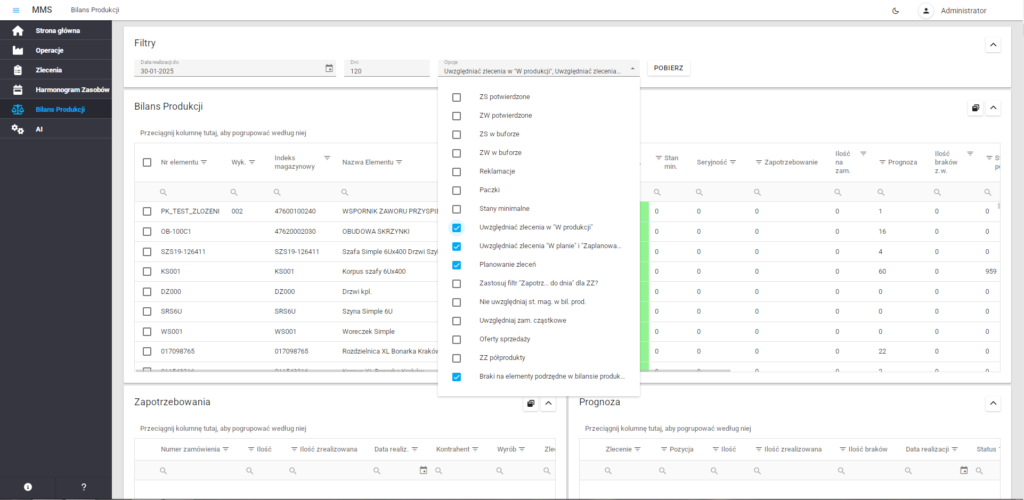Click the help question mark icon

(83, 487)
